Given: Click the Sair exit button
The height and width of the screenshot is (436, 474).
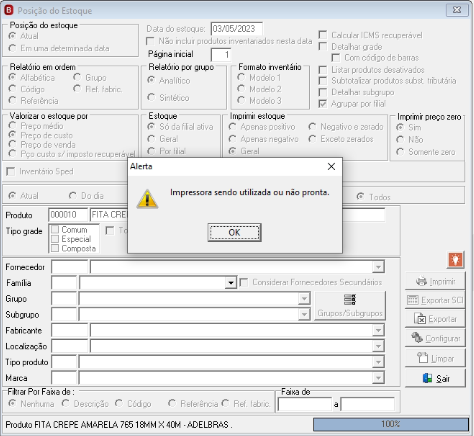Looking at the screenshot, I should tap(435, 378).
